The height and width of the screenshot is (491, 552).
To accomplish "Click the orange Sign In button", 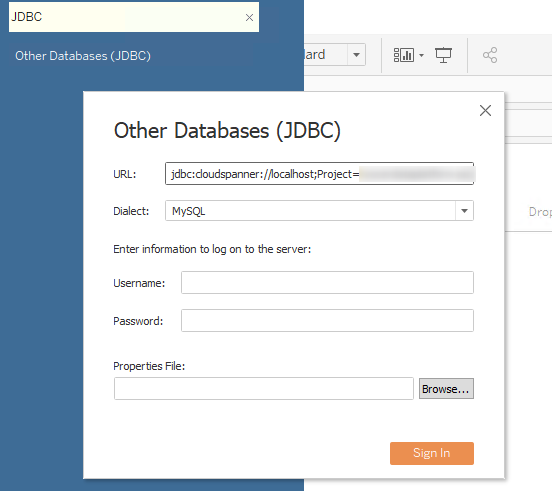I will pos(432,453).
